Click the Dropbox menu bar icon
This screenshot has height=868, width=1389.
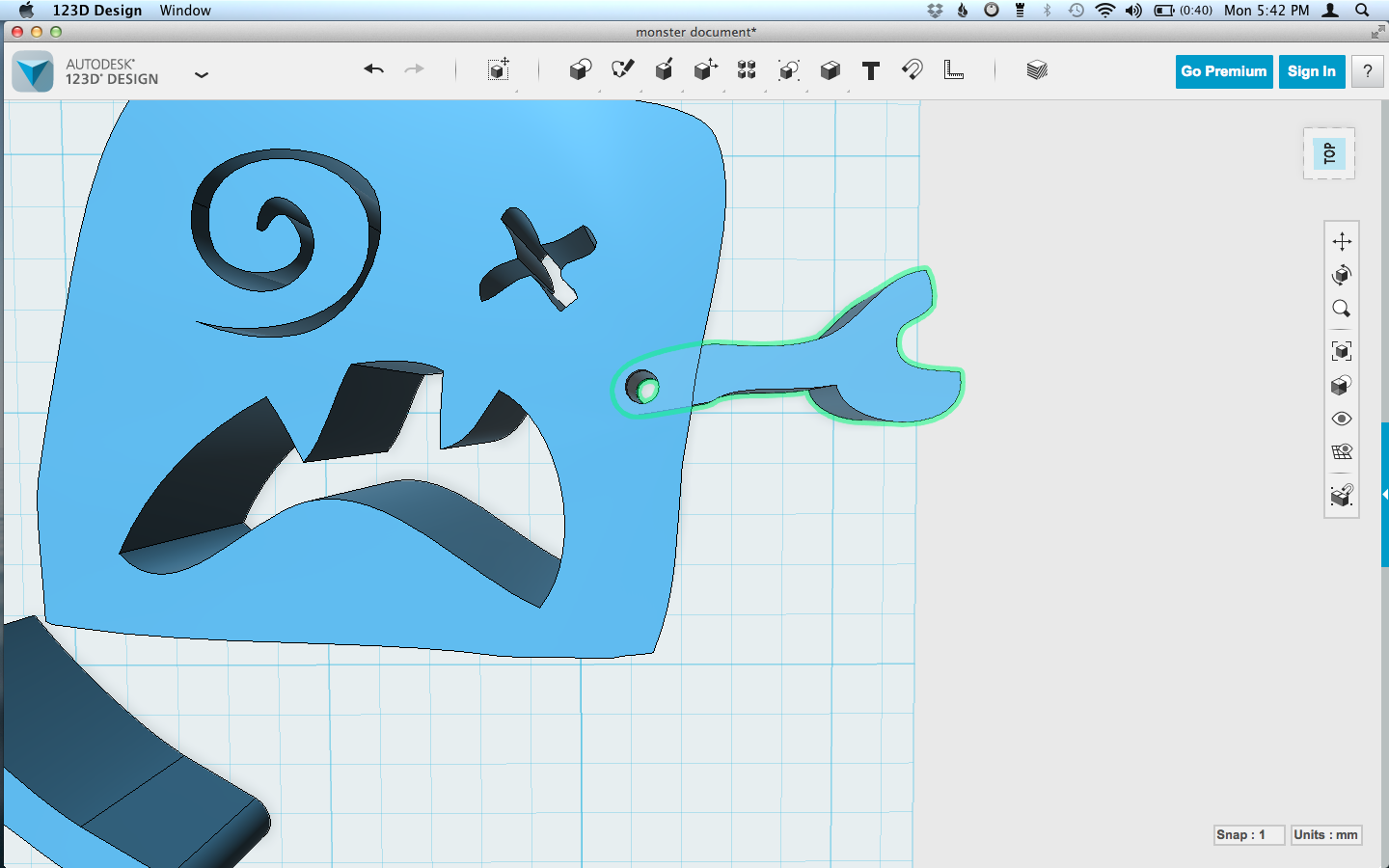point(935,11)
